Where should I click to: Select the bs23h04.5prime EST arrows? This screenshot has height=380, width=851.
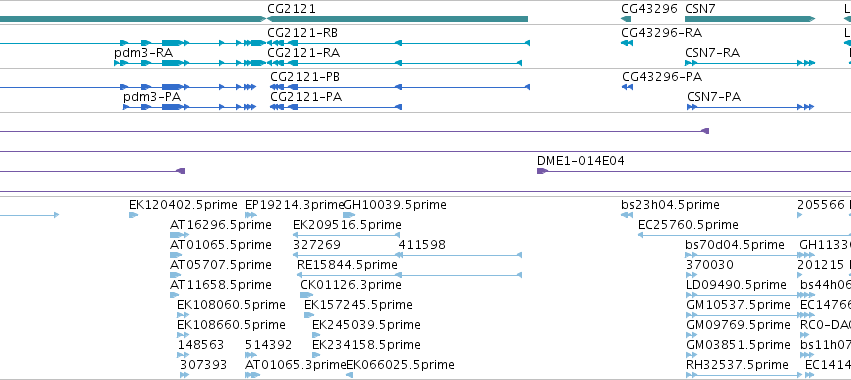tap(627, 215)
